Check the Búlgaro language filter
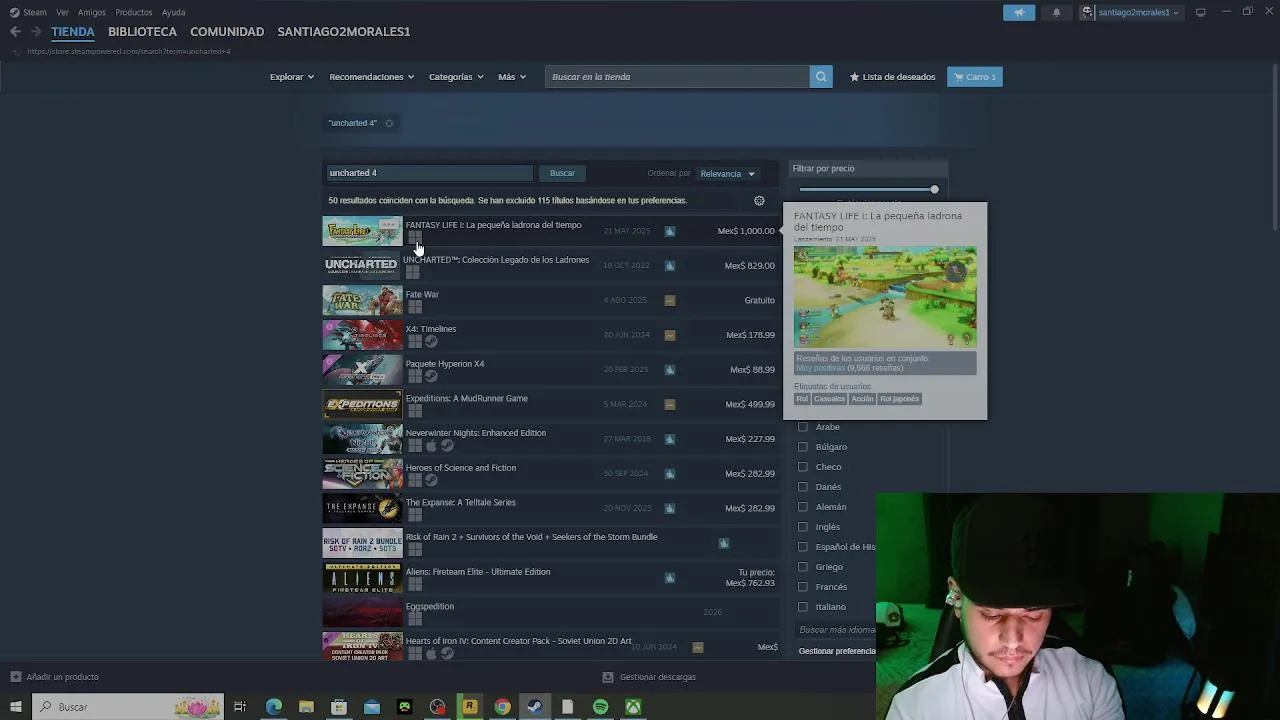 coord(802,447)
